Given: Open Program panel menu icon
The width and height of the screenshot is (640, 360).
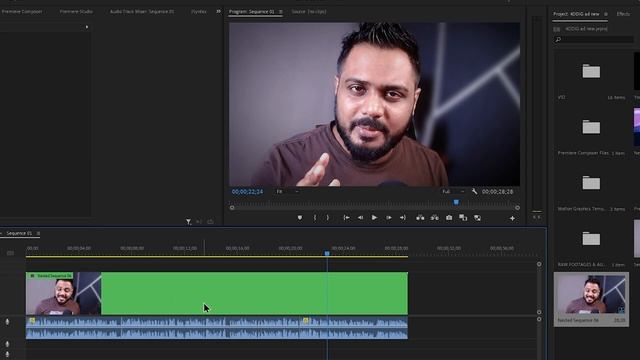Looking at the screenshot, I should click(281, 12).
